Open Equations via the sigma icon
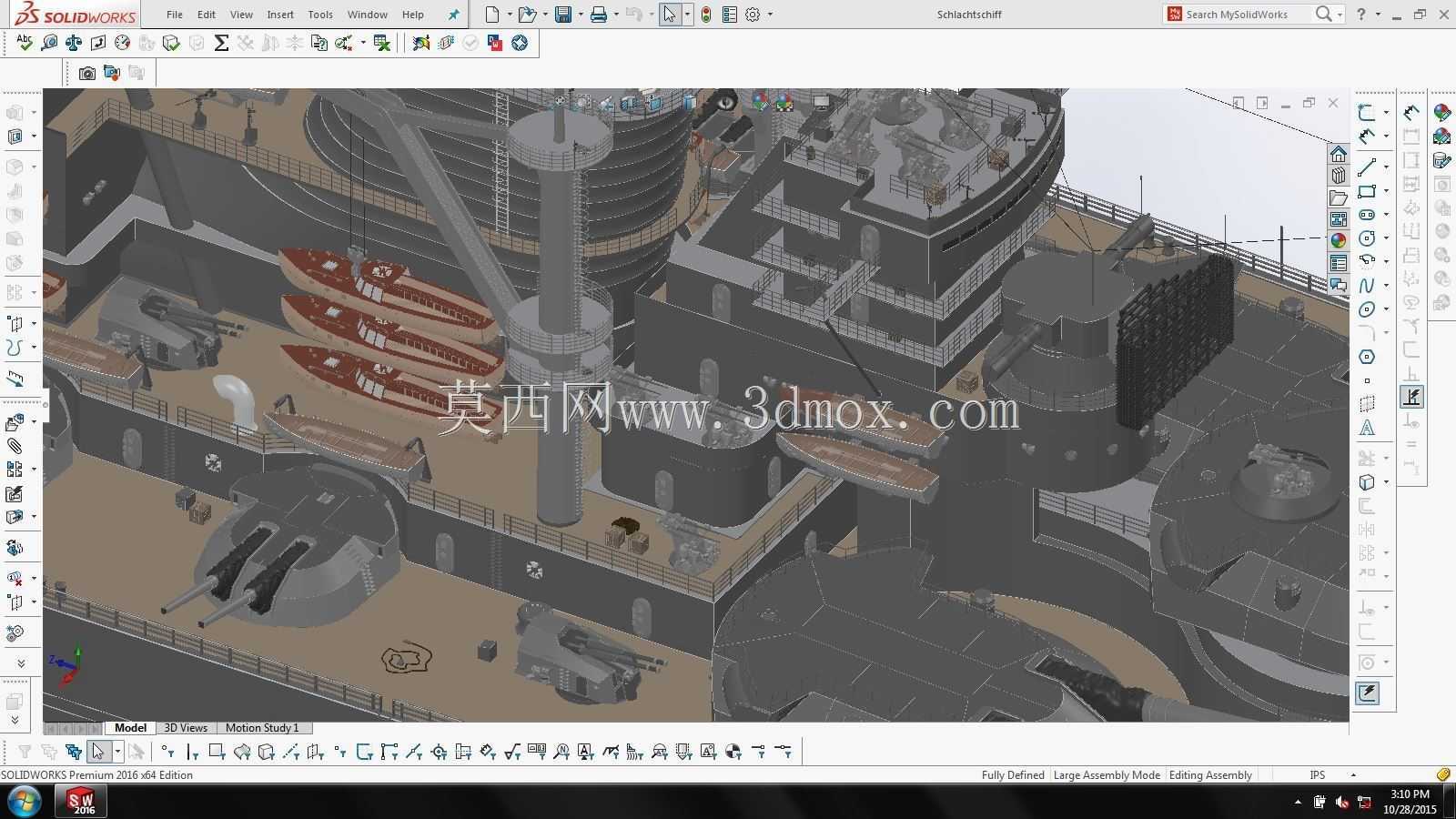Image resolution: width=1456 pixels, height=819 pixels. [221, 43]
